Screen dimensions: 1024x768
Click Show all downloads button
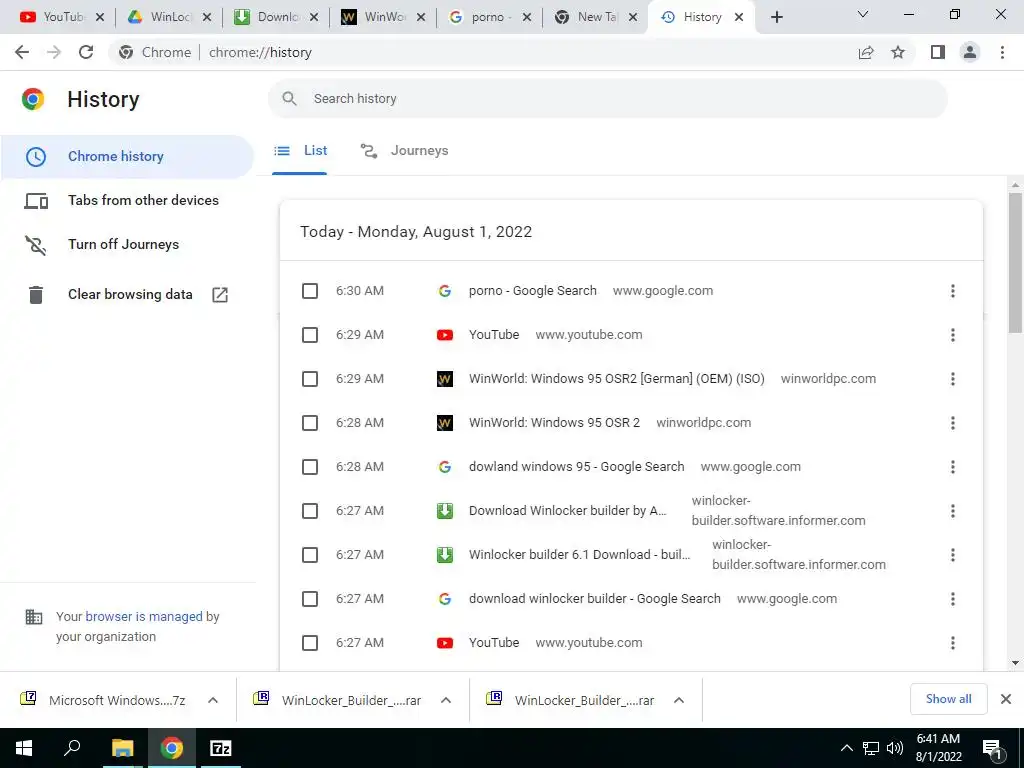click(948, 699)
